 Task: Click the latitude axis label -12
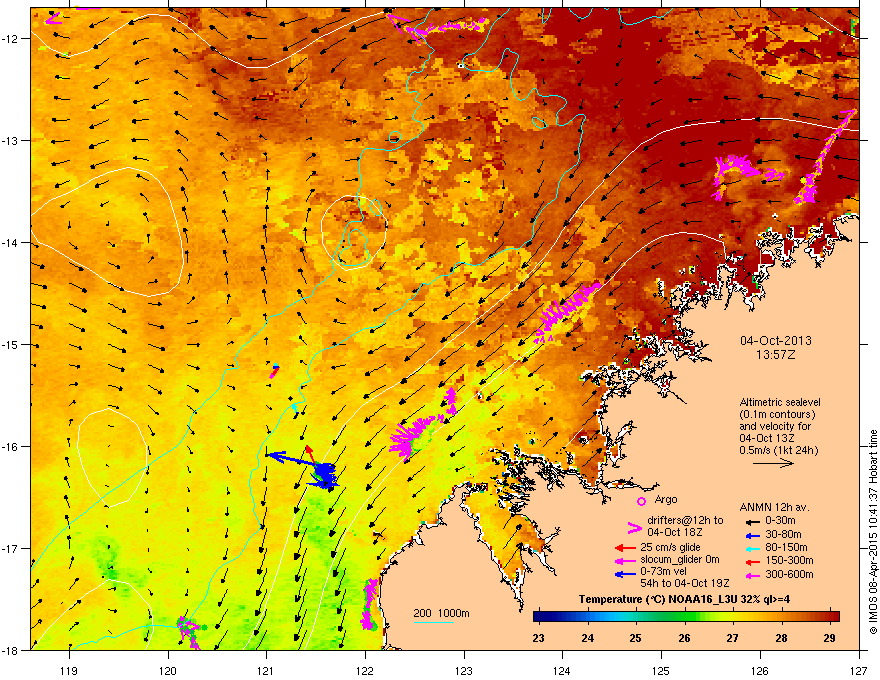click(11, 39)
